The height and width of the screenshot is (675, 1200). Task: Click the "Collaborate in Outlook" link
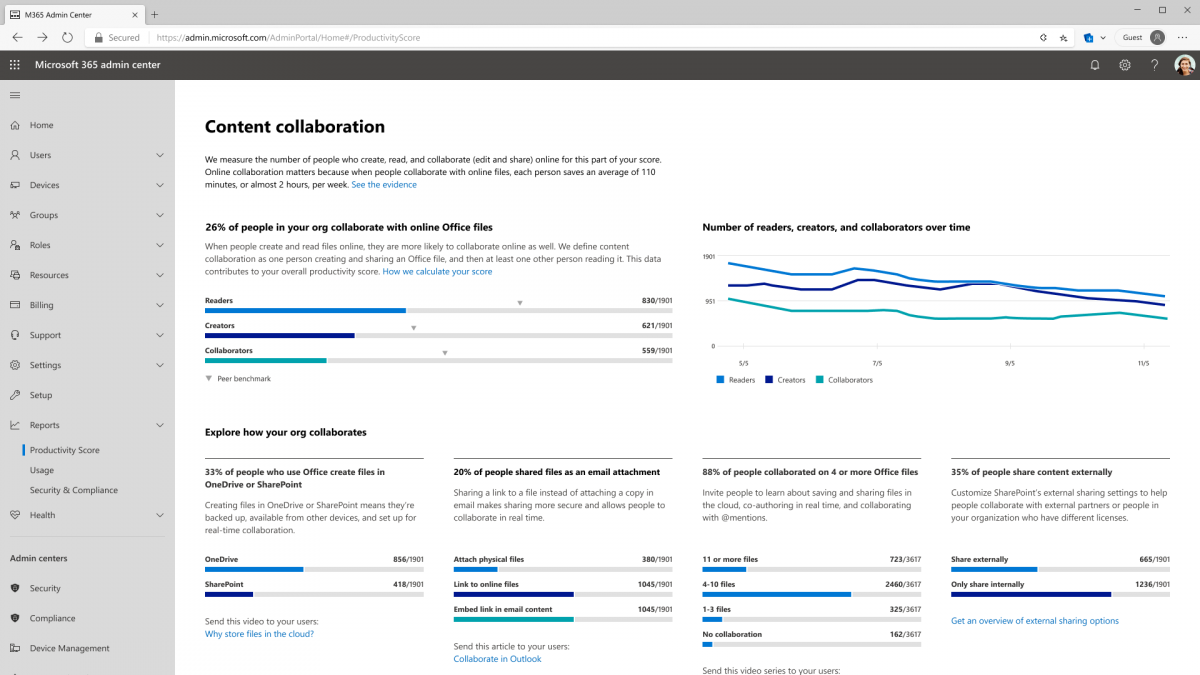(497, 658)
